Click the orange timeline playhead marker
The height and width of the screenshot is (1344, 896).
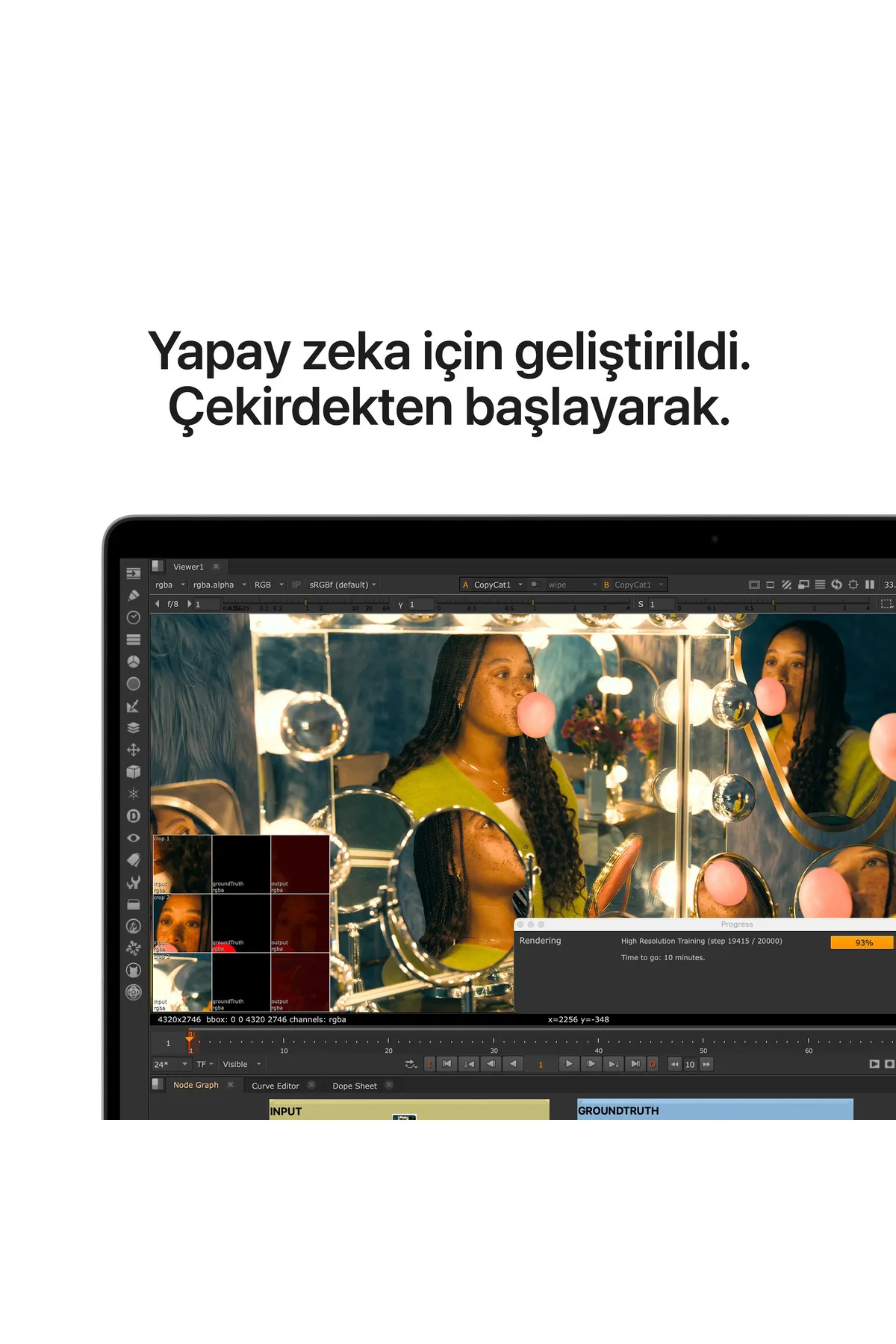click(190, 1039)
